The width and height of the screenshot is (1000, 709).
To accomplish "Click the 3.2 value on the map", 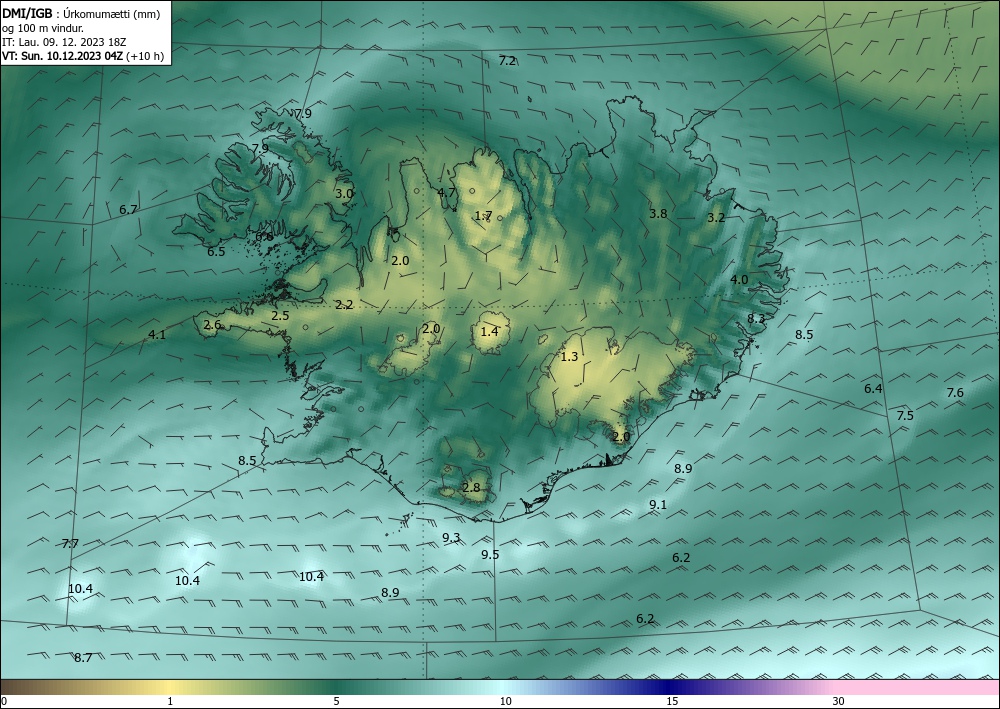I will (x=716, y=217).
